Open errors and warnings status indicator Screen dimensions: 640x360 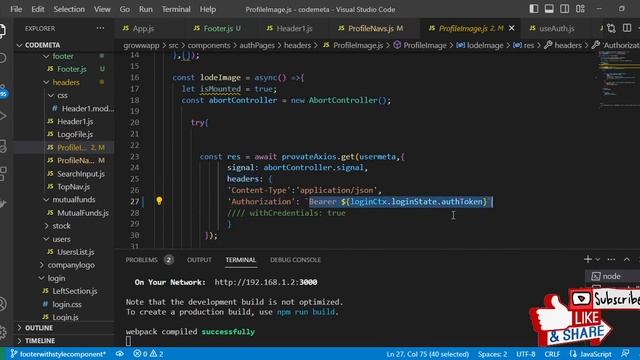[149, 354]
